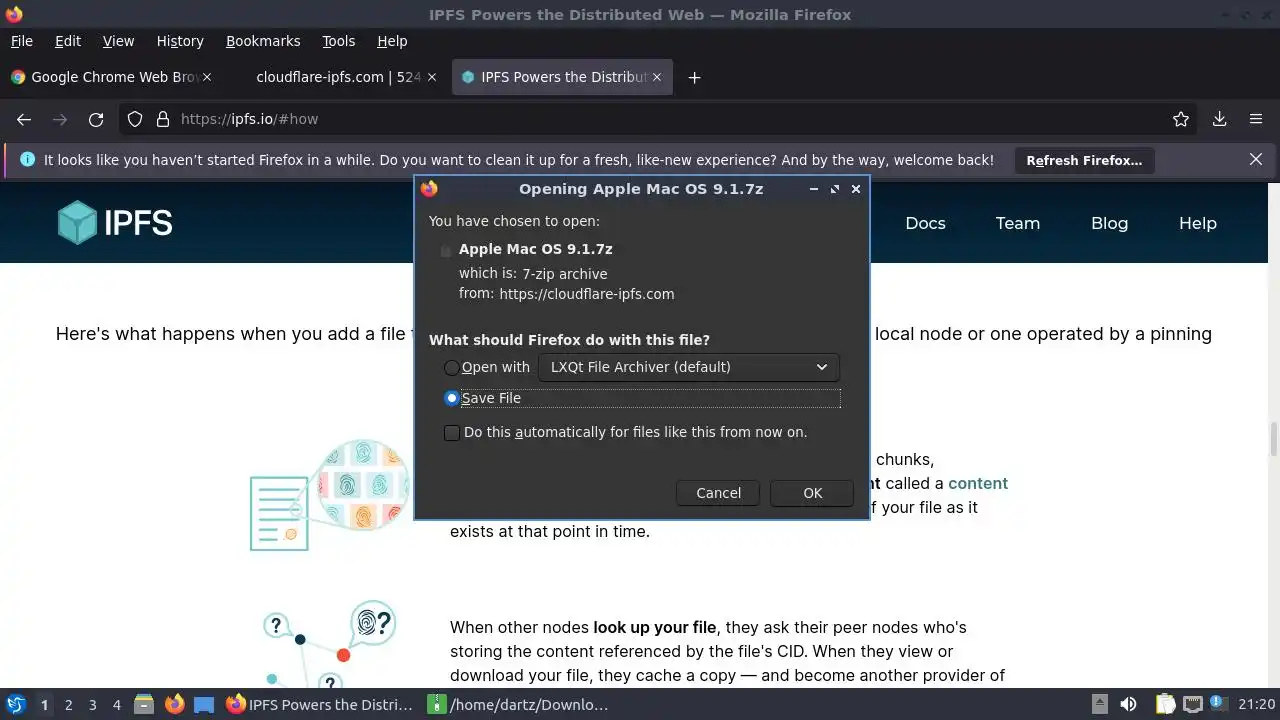Image resolution: width=1280 pixels, height=720 pixels.
Task: Bookmark this page with the star icon
Action: click(1181, 119)
